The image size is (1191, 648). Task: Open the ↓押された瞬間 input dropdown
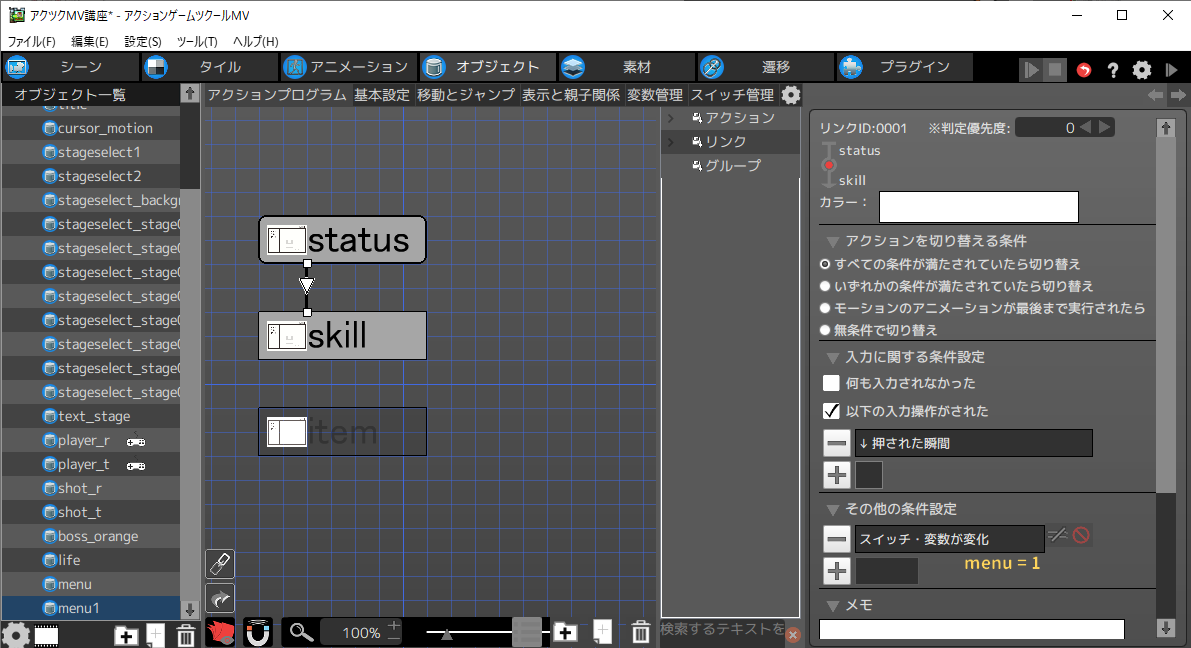point(973,443)
